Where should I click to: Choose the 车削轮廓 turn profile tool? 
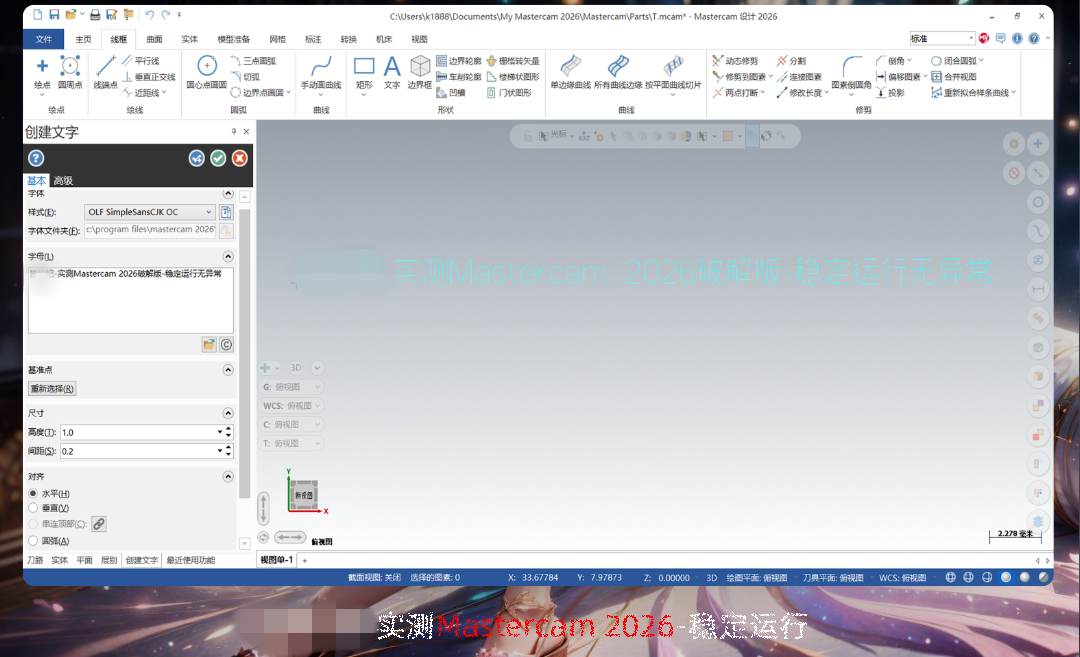459,77
